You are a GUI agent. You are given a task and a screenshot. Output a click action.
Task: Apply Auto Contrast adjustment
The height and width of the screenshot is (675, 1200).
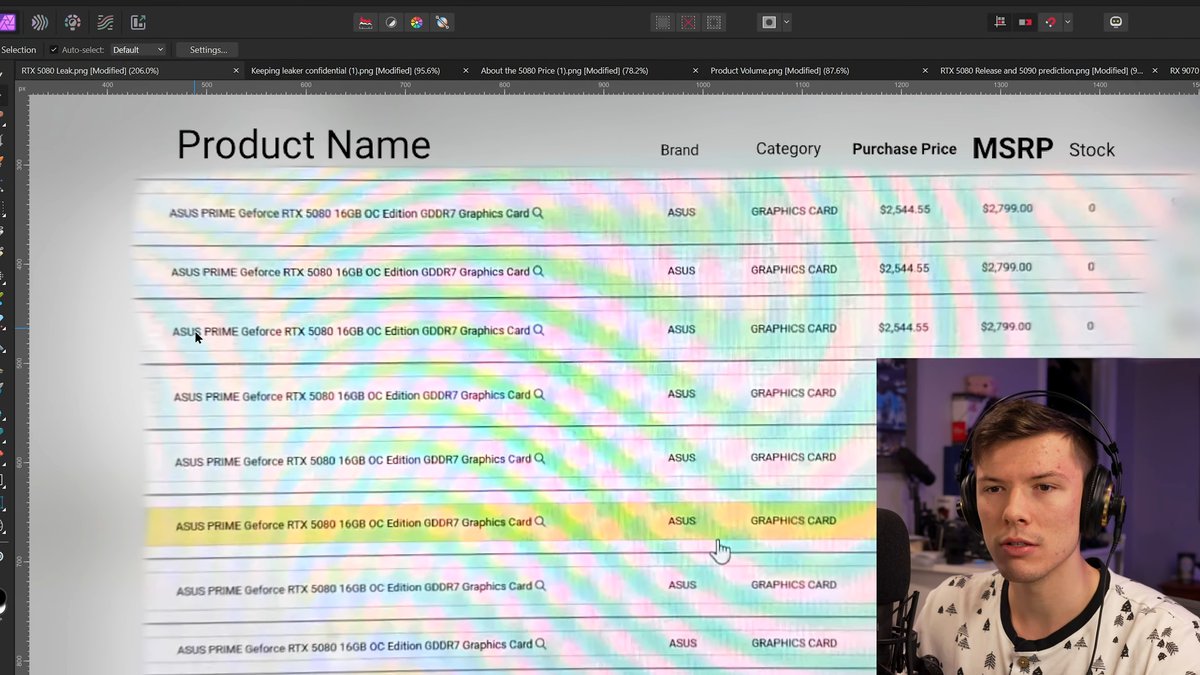point(391,22)
